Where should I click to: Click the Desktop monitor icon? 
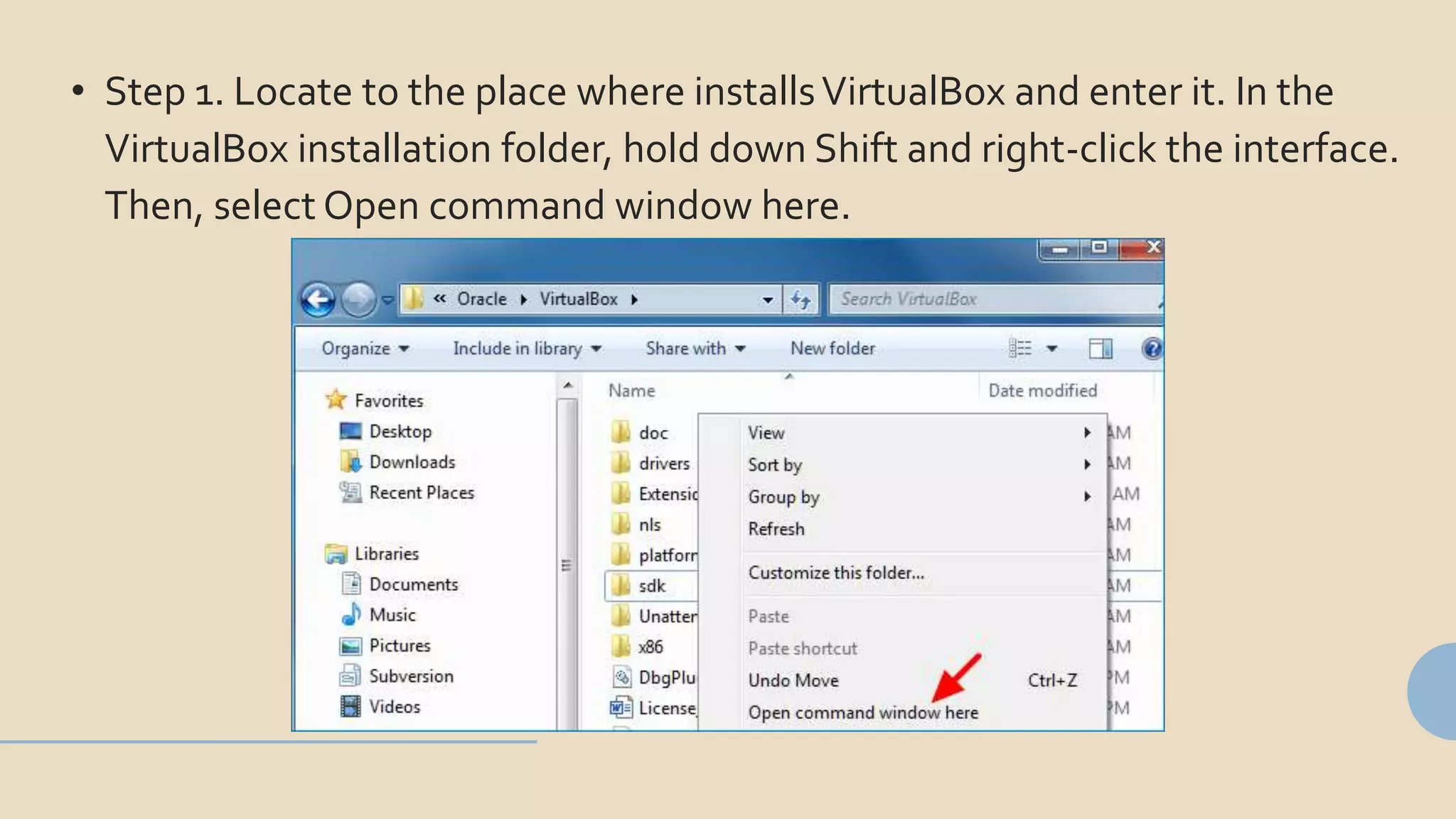[350, 431]
